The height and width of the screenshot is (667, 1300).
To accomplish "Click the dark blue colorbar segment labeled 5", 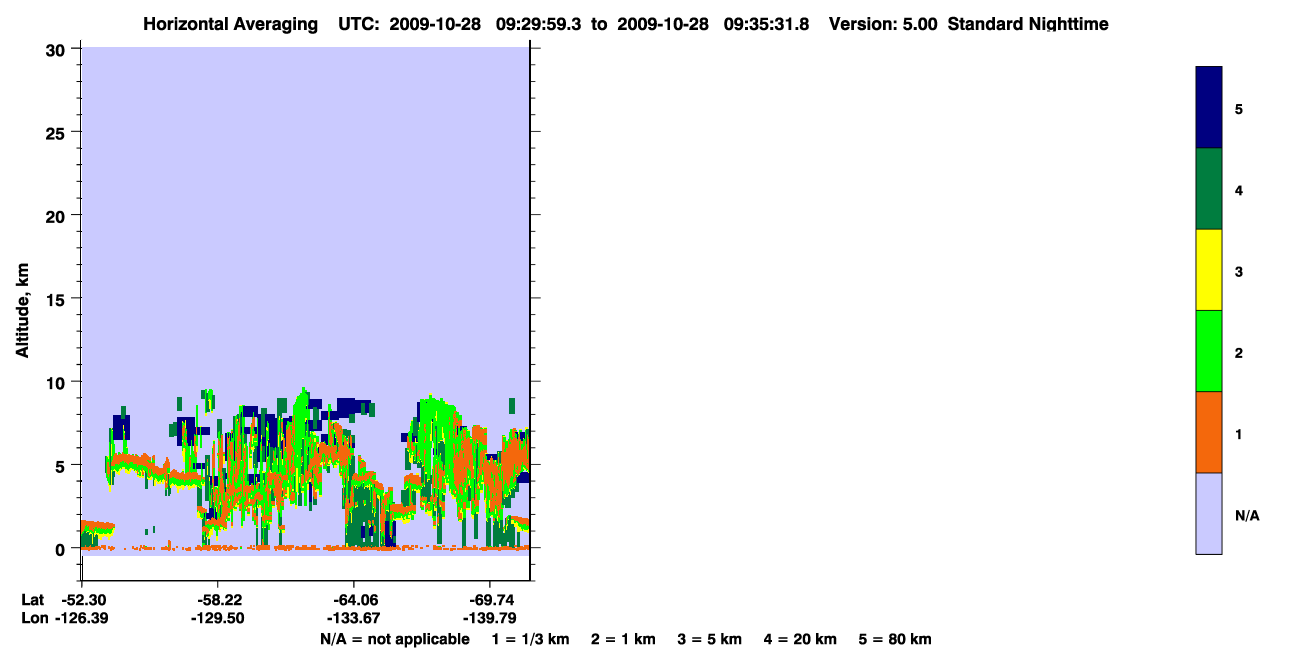I will (x=1209, y=108).
